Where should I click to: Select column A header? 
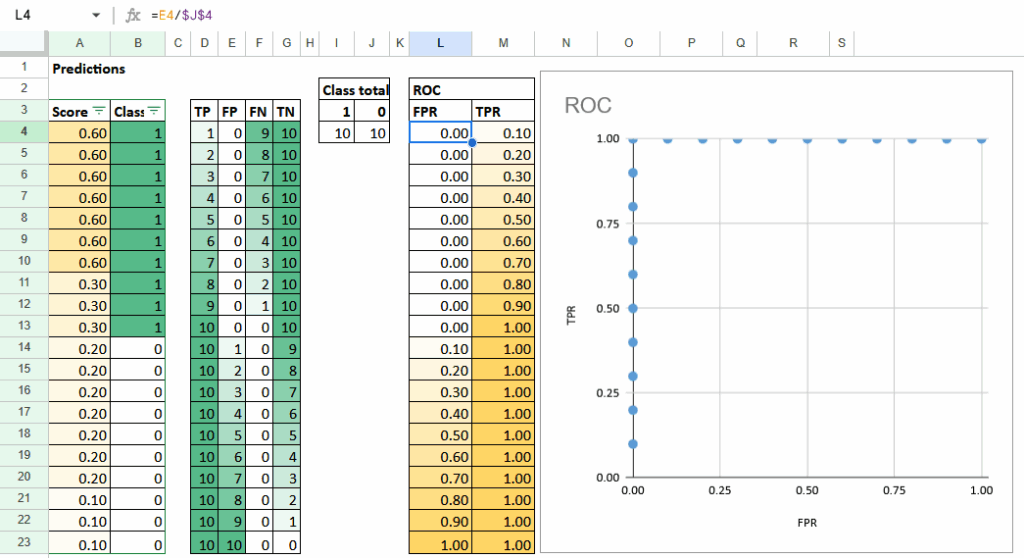(79, 43)
